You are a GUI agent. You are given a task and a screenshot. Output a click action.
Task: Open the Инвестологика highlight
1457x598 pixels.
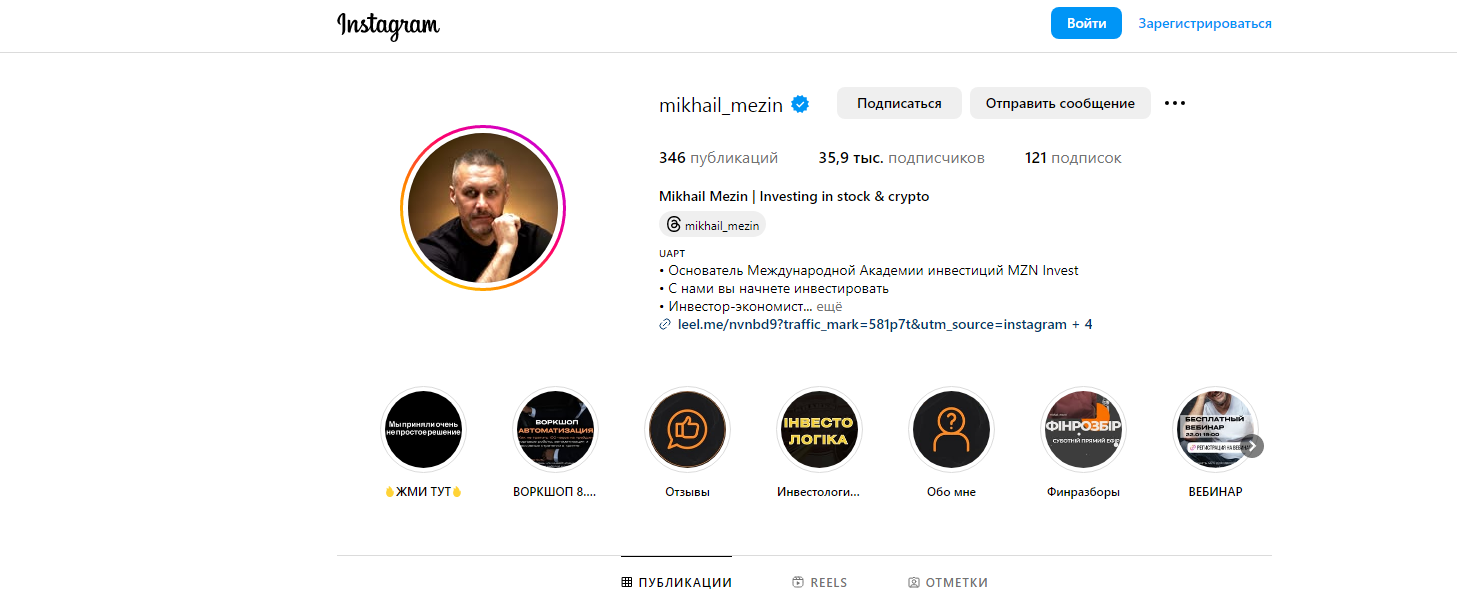(819, 429)
